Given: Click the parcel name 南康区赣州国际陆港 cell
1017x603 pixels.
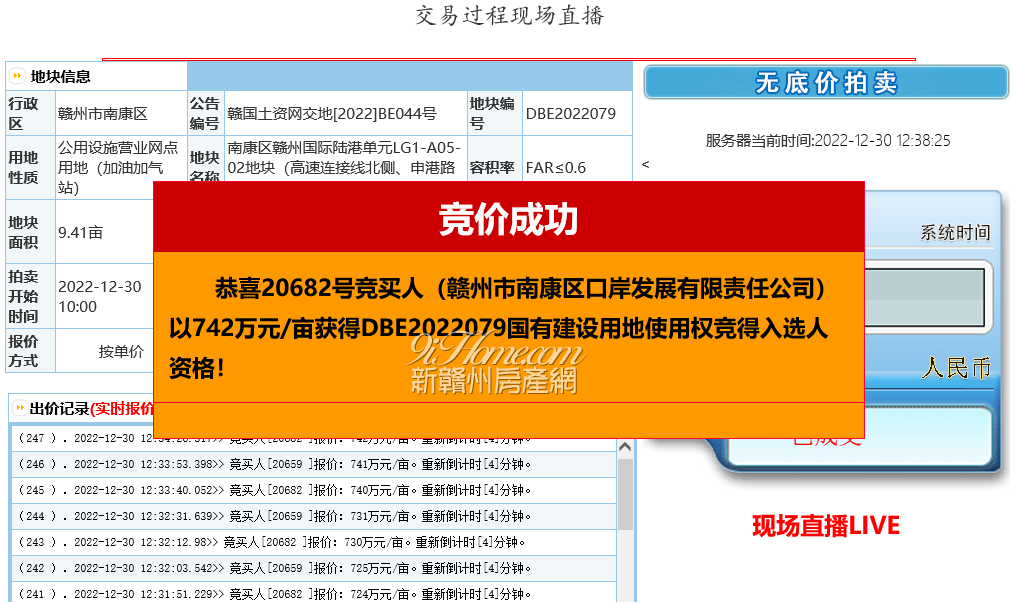Looking at the screenshot, I should coord(344,158).
